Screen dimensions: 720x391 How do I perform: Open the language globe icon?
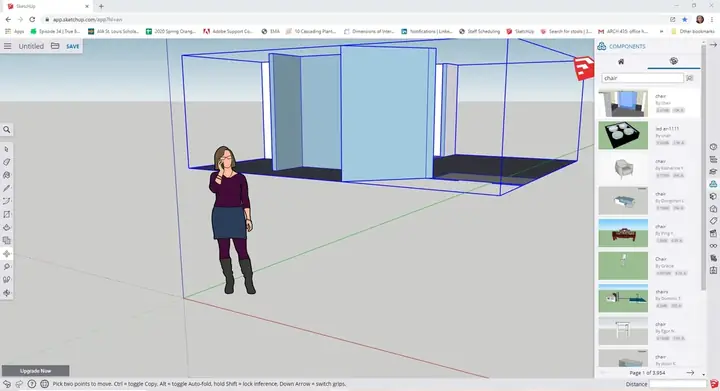(45, 384)
